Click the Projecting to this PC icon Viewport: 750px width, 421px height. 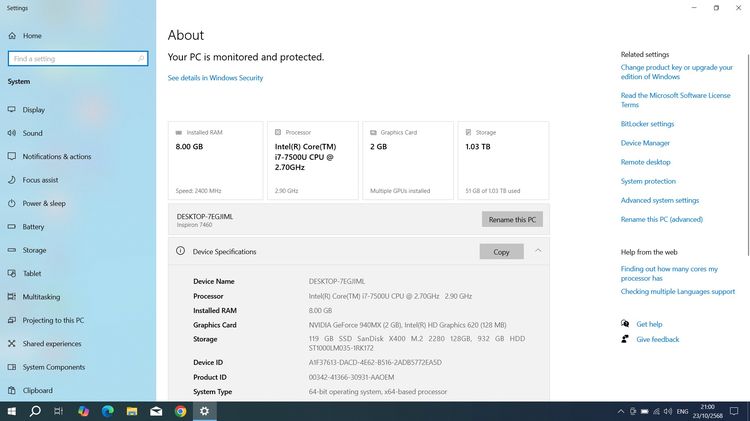pyautogui.click(x=12, y=320)
